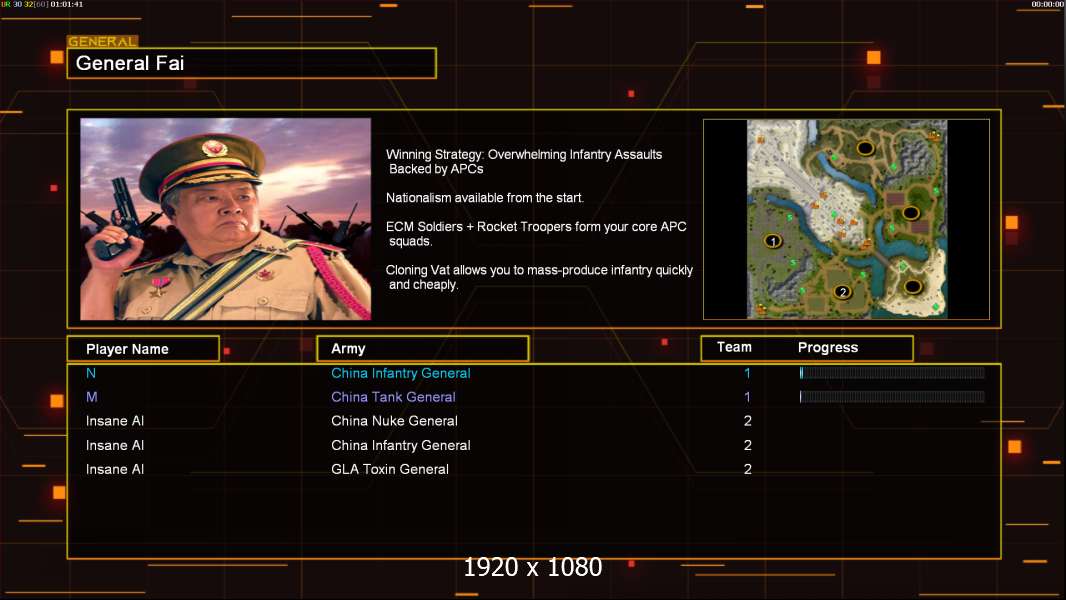Click the Team column header
Screen dimensions: 1066x600
734,347
